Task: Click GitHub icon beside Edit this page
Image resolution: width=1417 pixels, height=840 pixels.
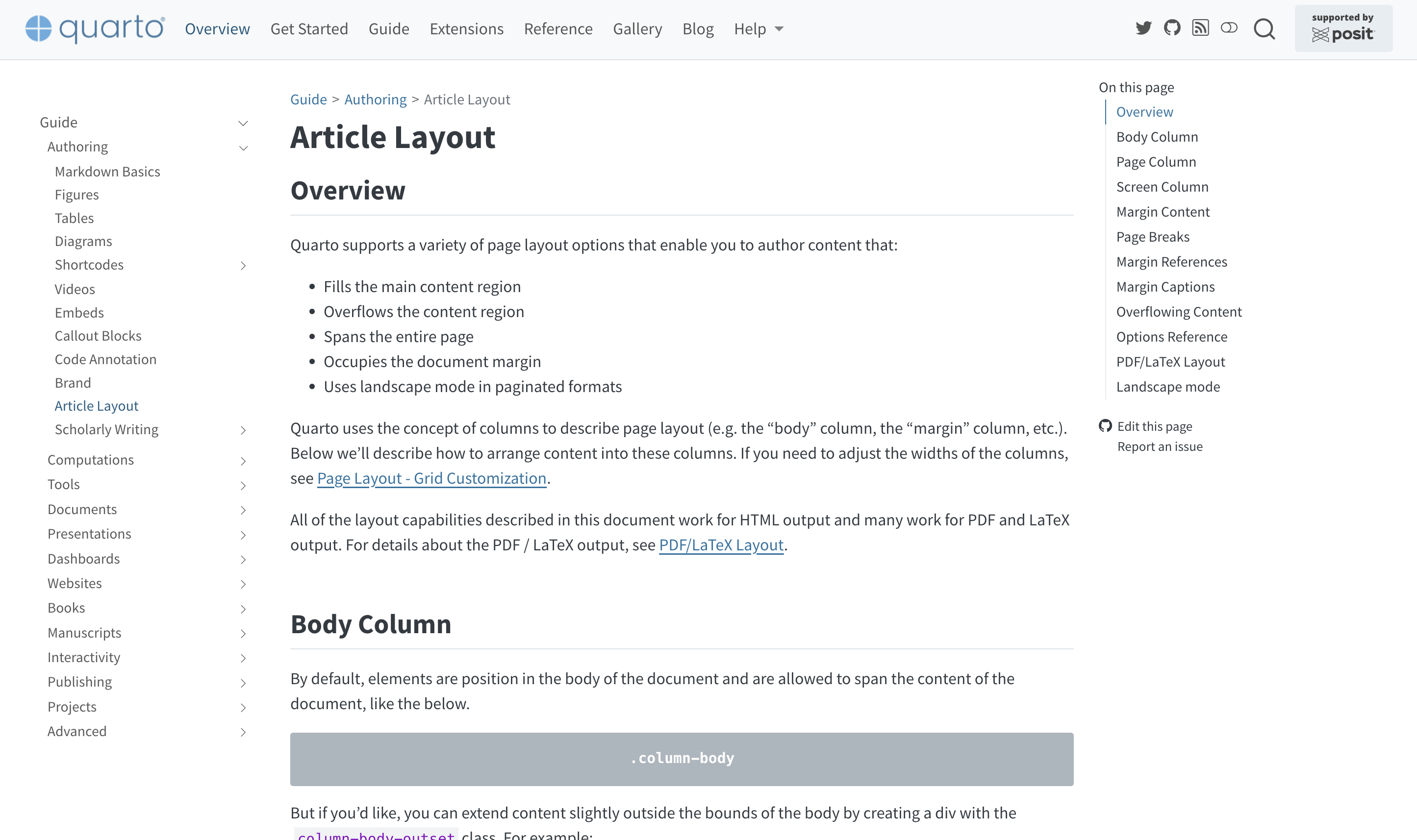Action: (1105, 426)
